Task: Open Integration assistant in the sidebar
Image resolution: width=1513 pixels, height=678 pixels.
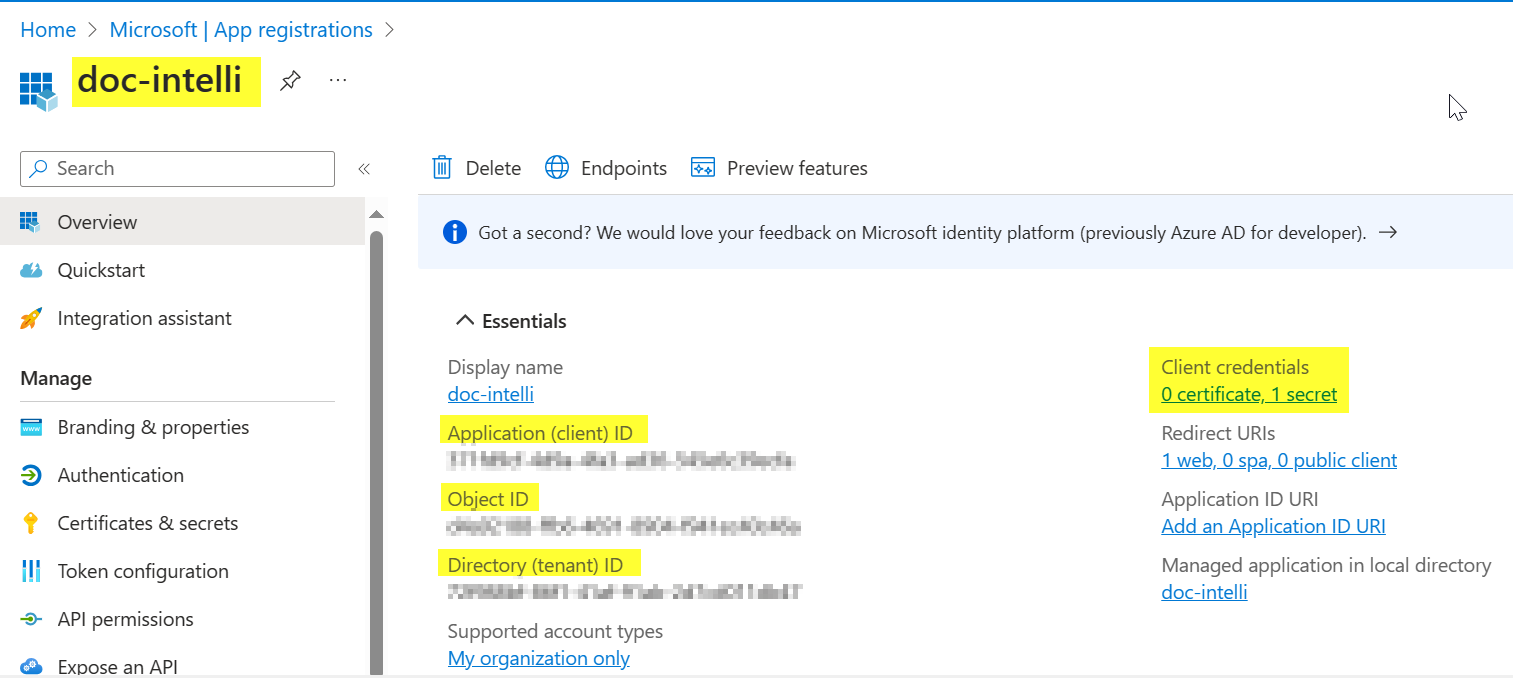Action: click(182, 318)
